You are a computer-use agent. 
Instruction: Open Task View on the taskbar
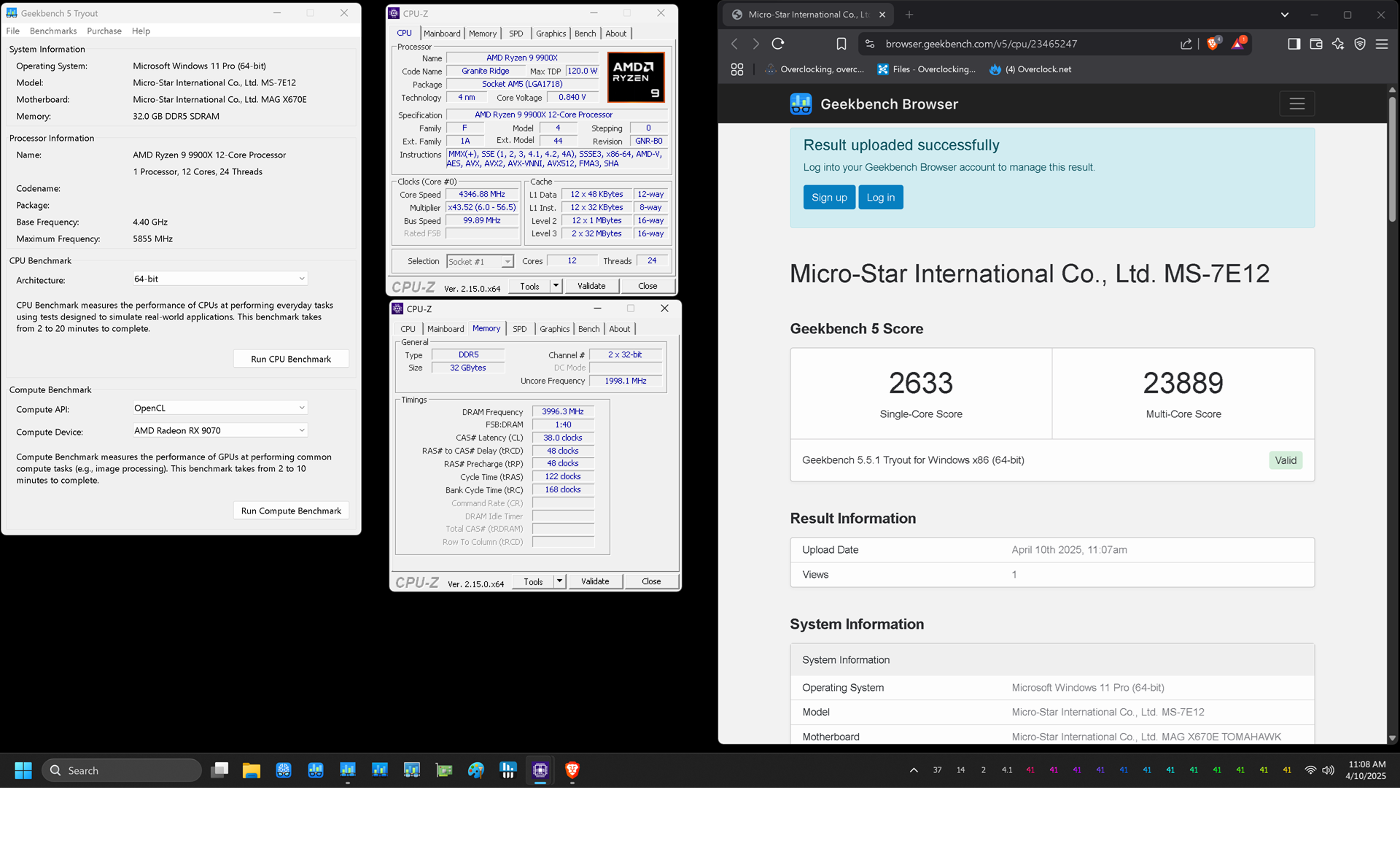click(x=219, y=770)
